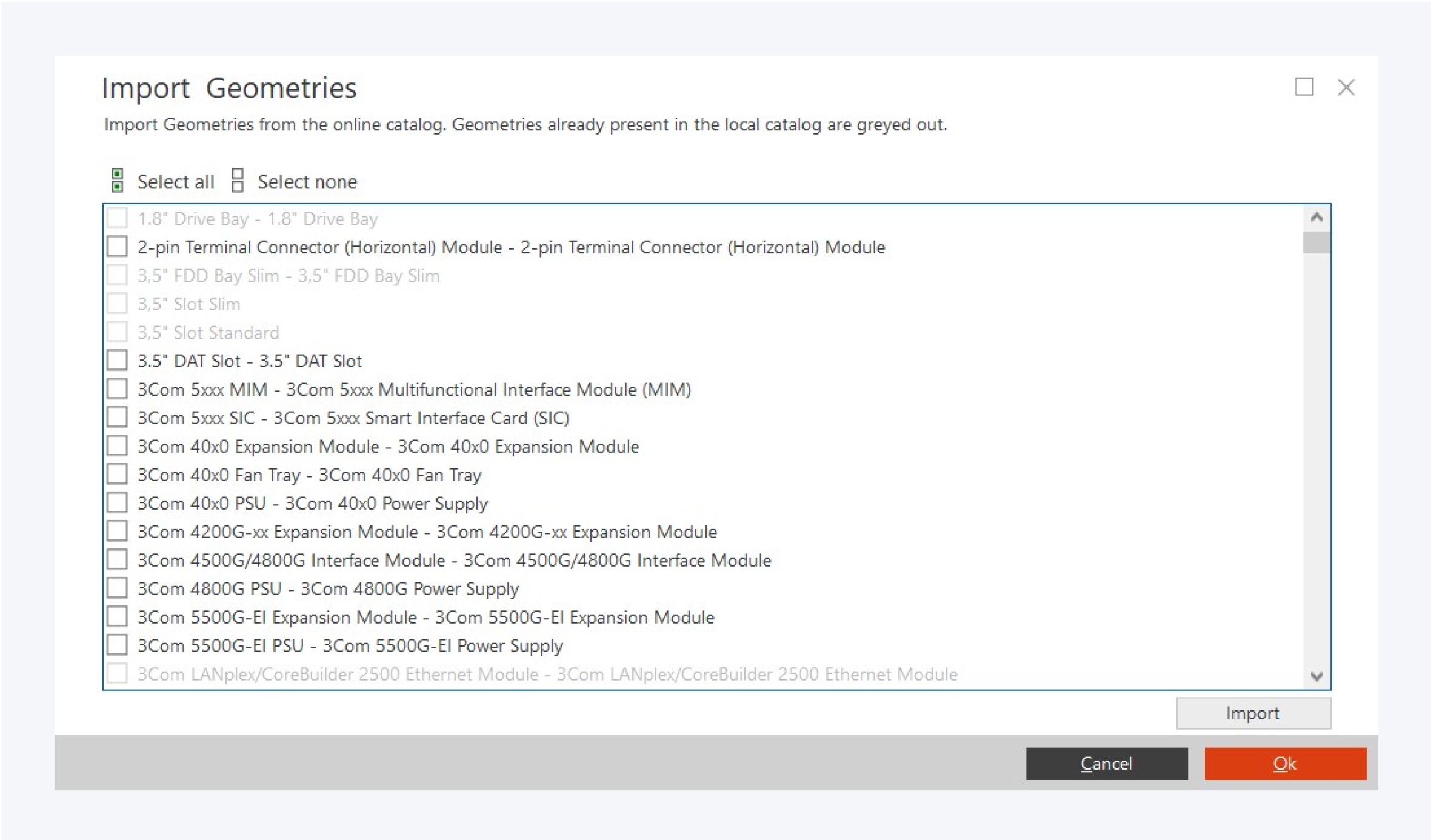Tick 3Com 5xxx SIC checkbox
Screen dimensions: 1431x840
[x=117, y=418]
